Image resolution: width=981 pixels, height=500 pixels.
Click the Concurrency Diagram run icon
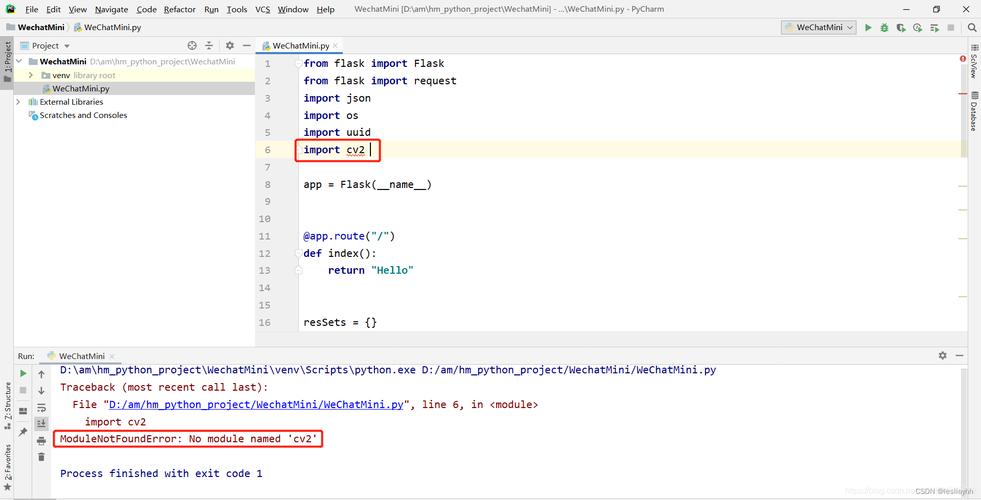pyautogui.click(x=934, y=28)
